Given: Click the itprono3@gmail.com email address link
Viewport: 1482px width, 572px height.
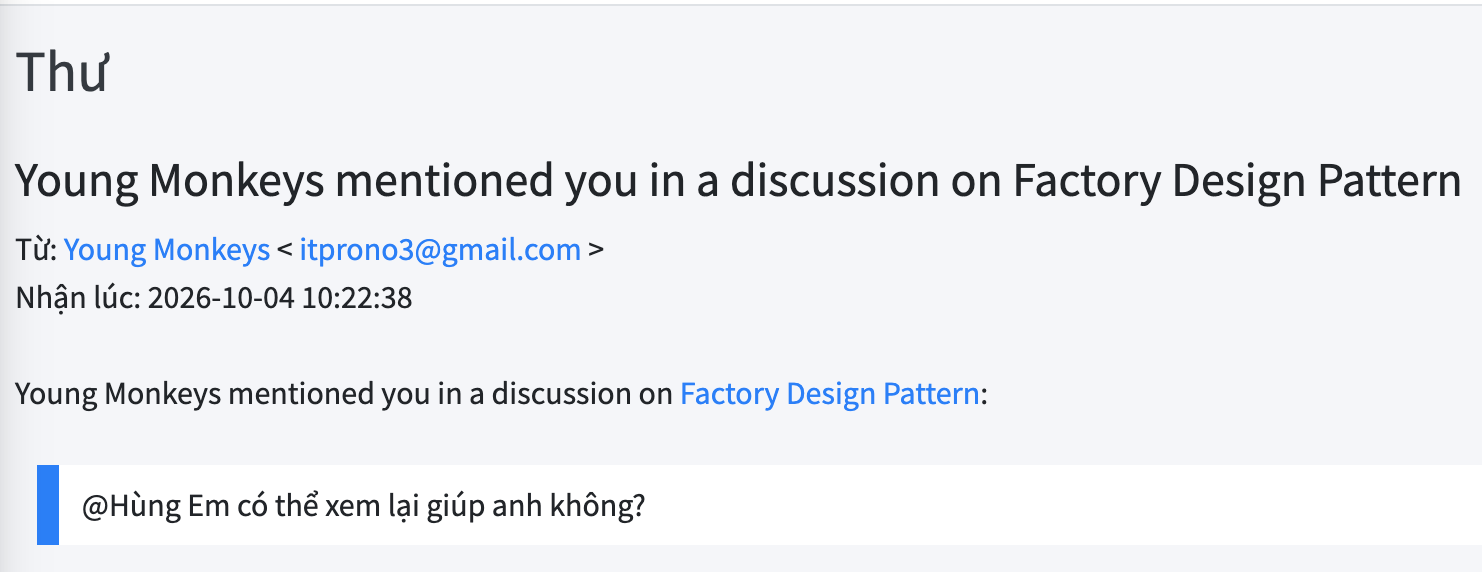Looking at the screenshot, I should click(440, 250).
